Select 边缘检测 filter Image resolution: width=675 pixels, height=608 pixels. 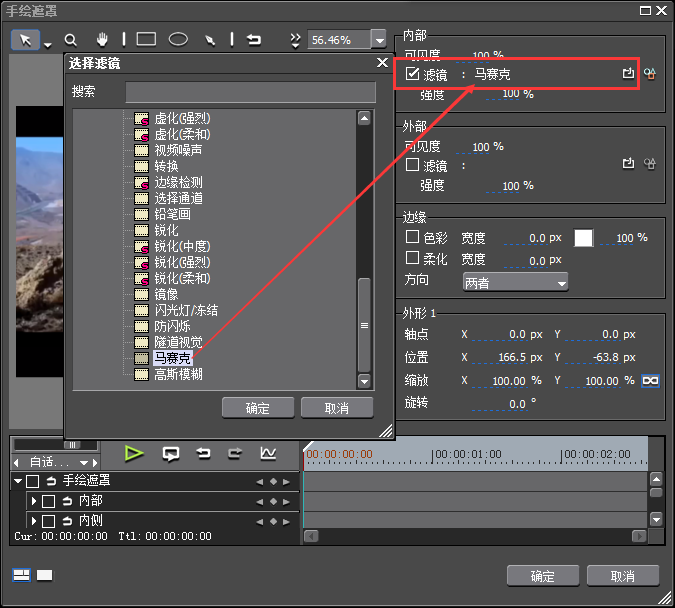[178, 183]
